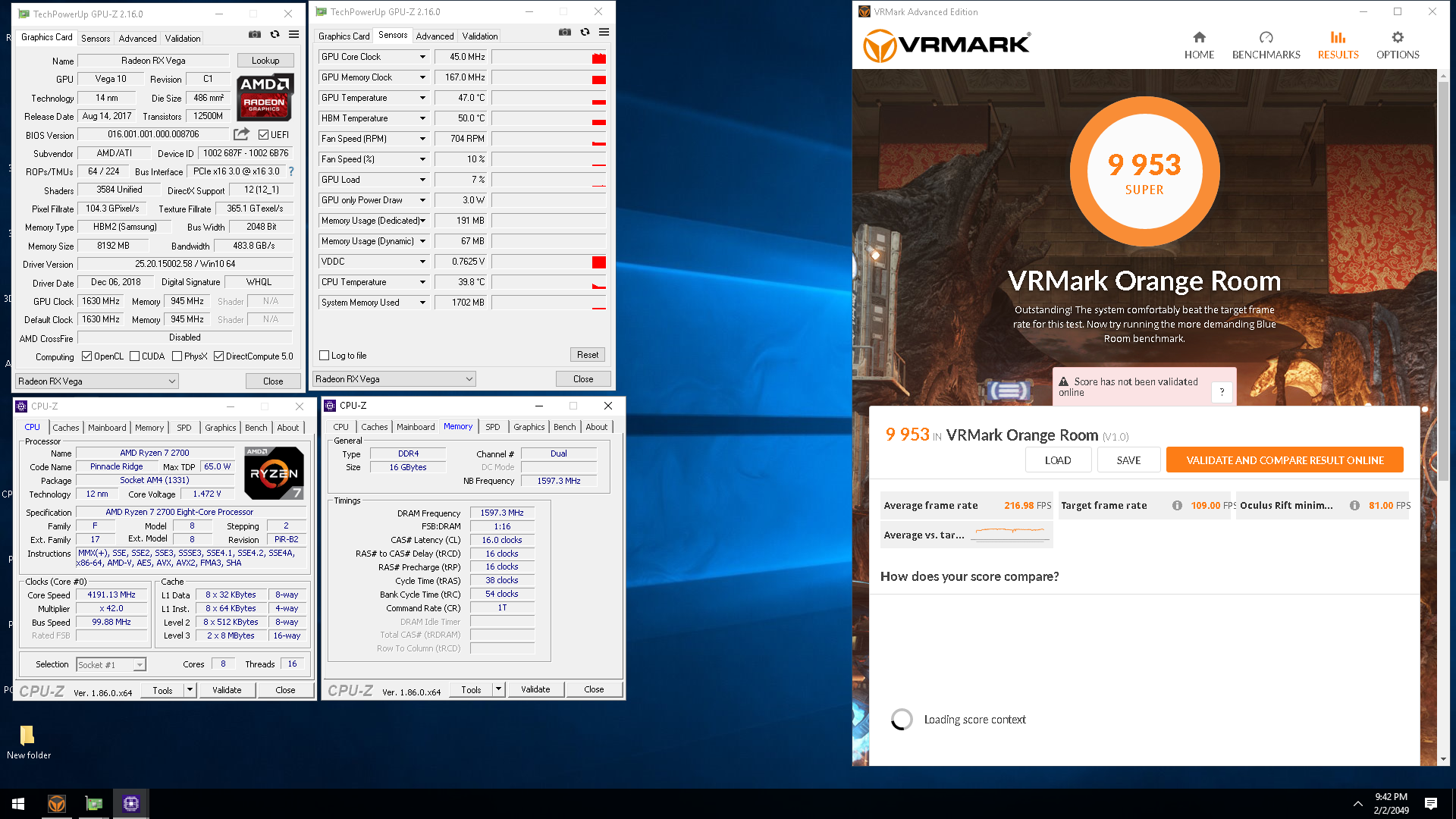The image size is (1456, 819).
Task: Click the Ryzen 7 logo in CPU-Z
Action: tap(274, 472)
